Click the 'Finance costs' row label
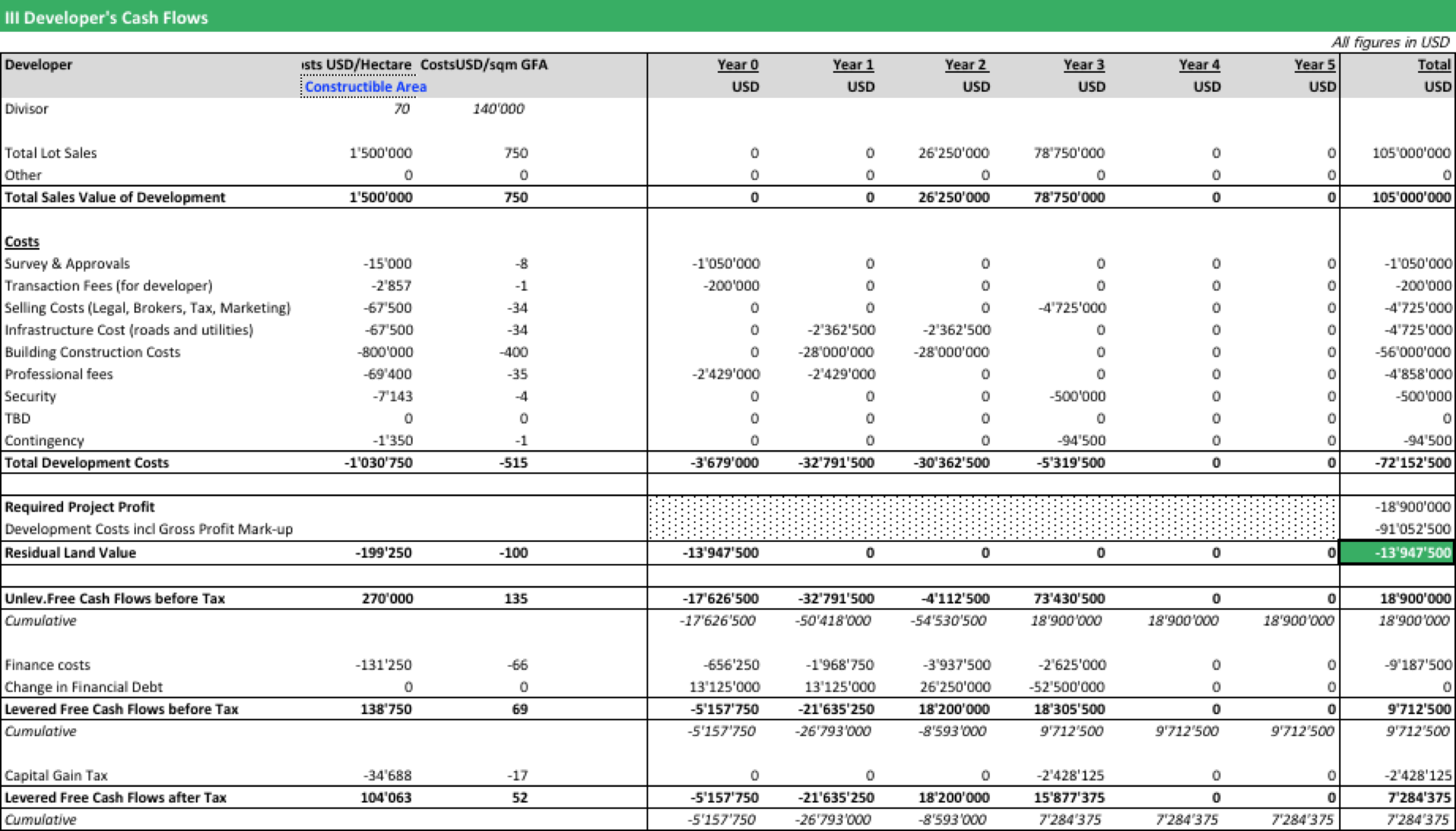The image size is (1456, 831). 47,665
